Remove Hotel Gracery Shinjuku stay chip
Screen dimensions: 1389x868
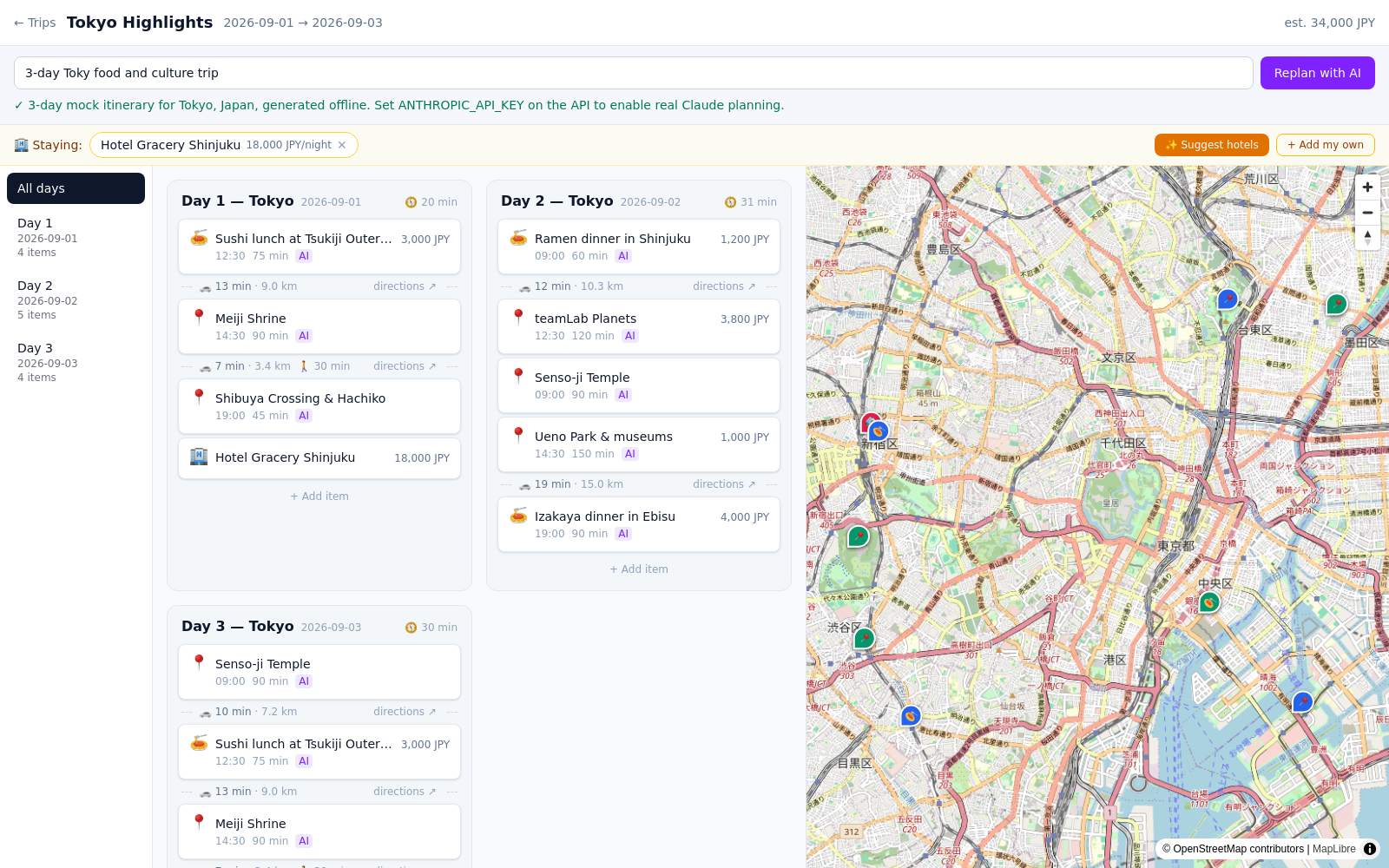point(342,145)
